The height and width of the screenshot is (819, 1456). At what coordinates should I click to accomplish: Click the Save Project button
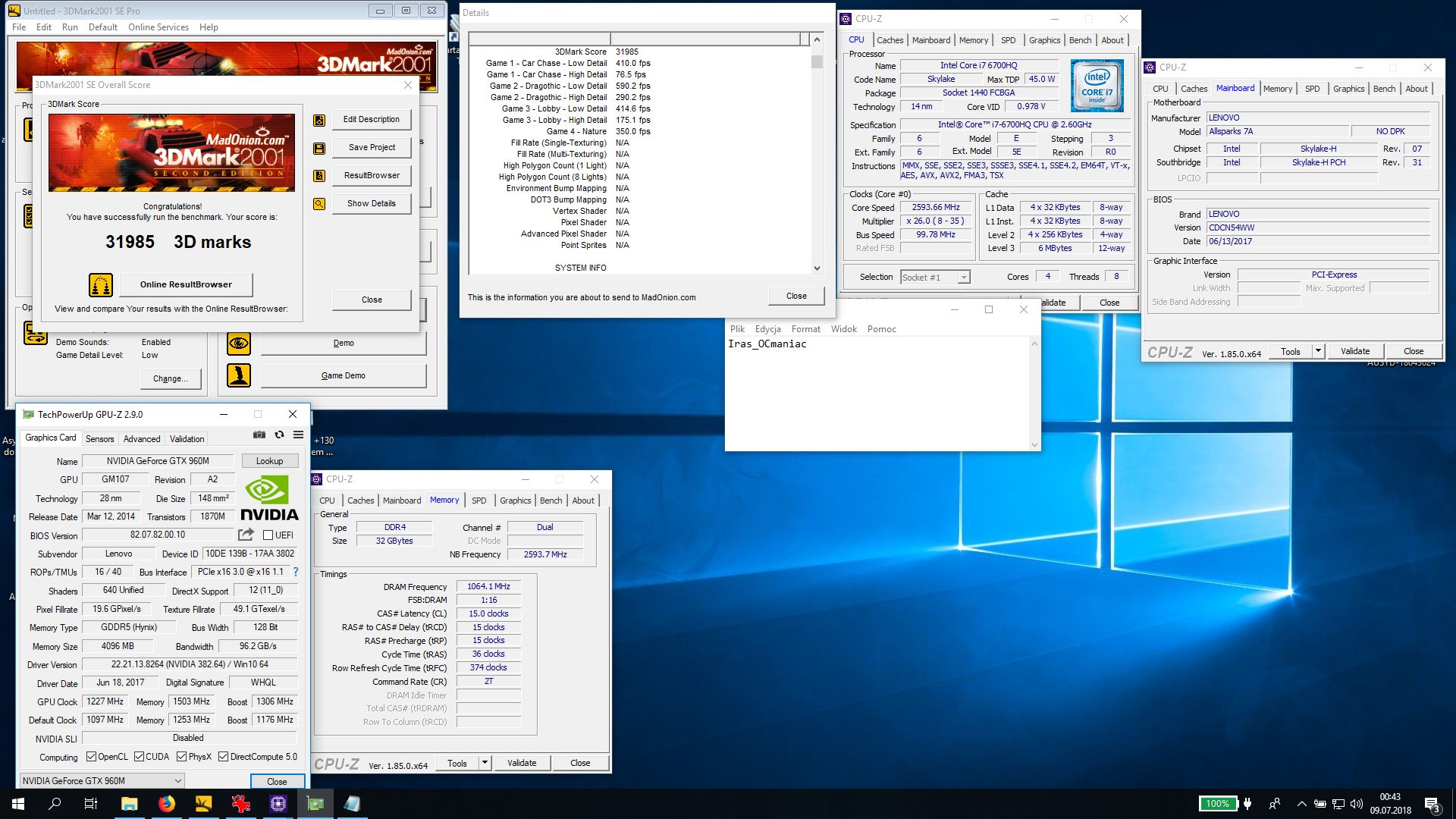point(372,147)
